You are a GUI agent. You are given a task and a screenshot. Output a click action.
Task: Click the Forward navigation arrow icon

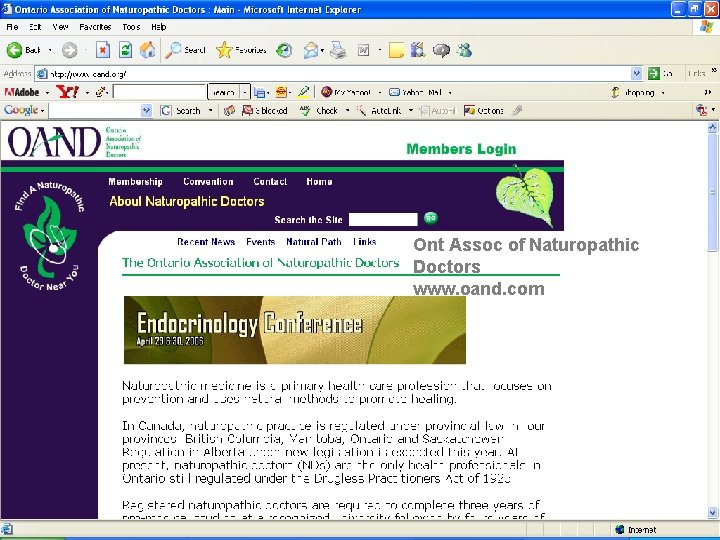(69, 50)
